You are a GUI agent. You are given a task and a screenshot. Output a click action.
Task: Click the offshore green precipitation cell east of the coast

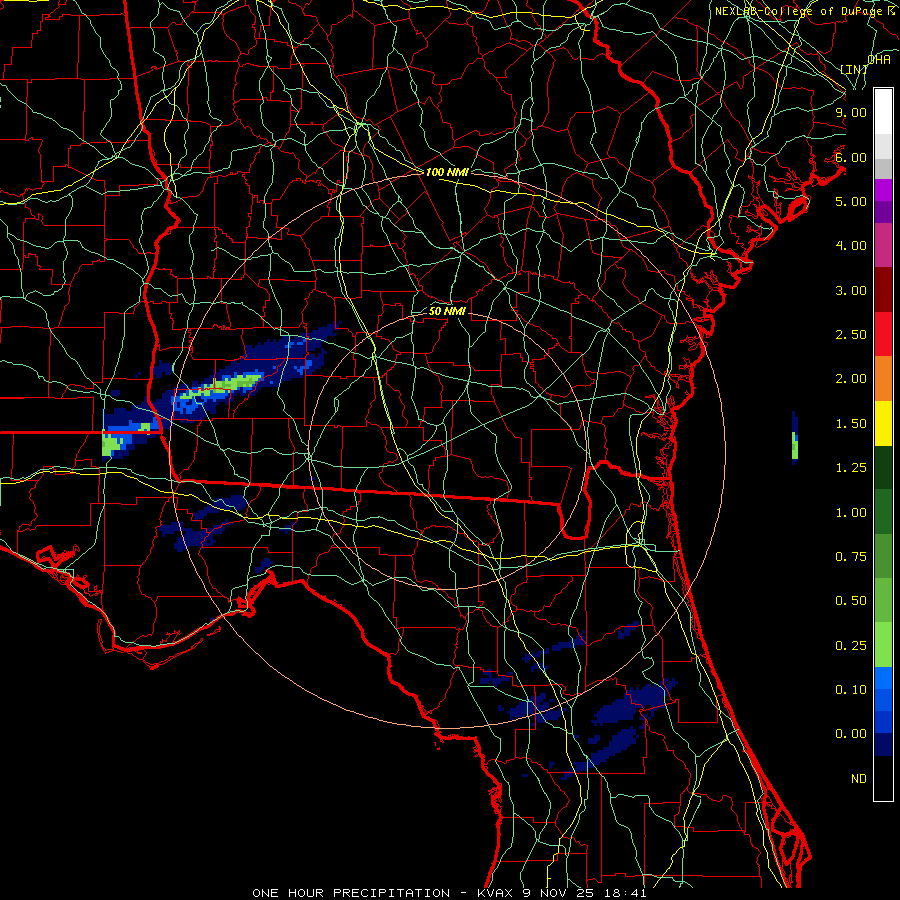[x=795, y=445]
